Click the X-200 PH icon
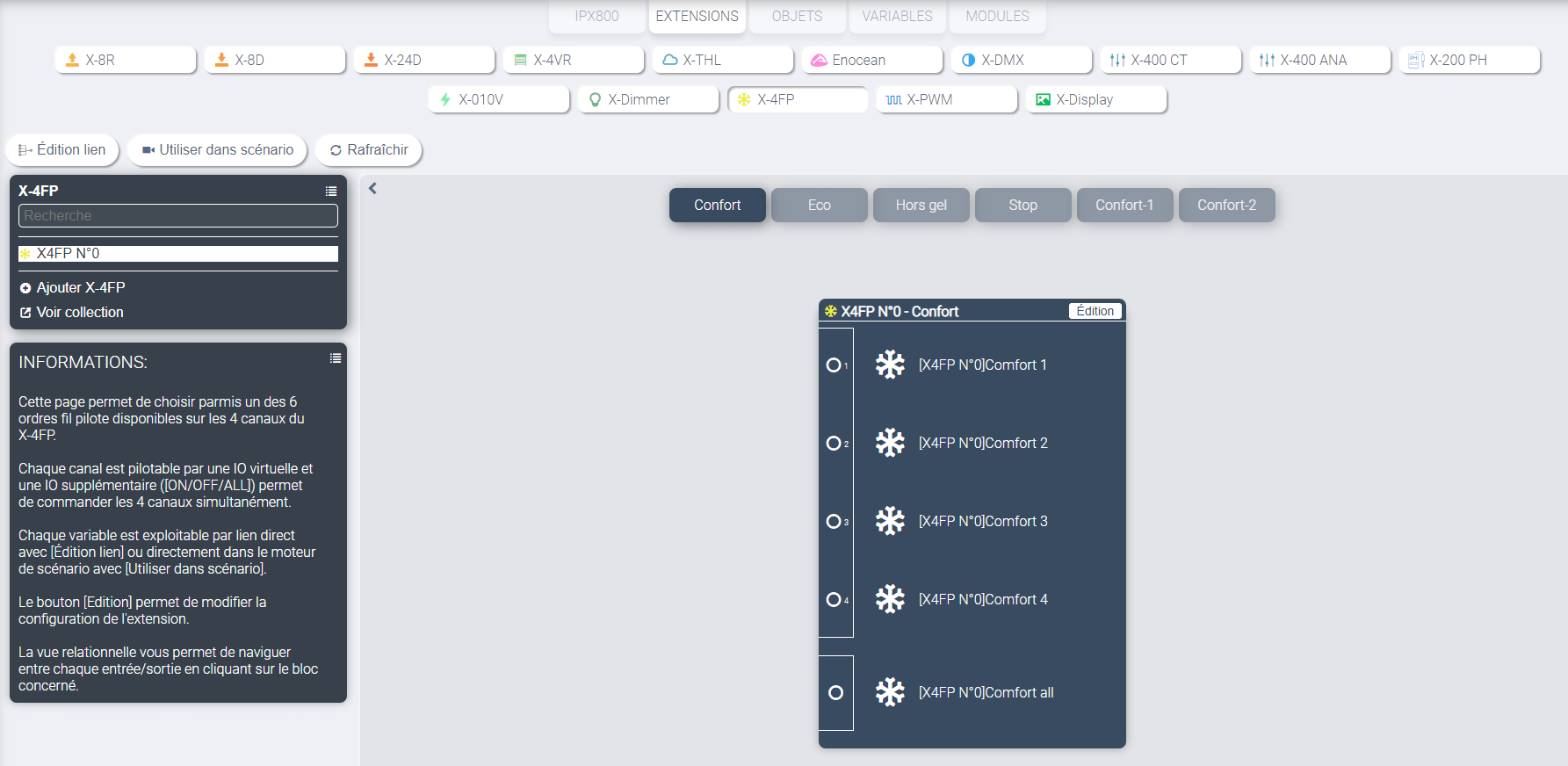This screenshot has width=1568, height=766. point(1416,60)
